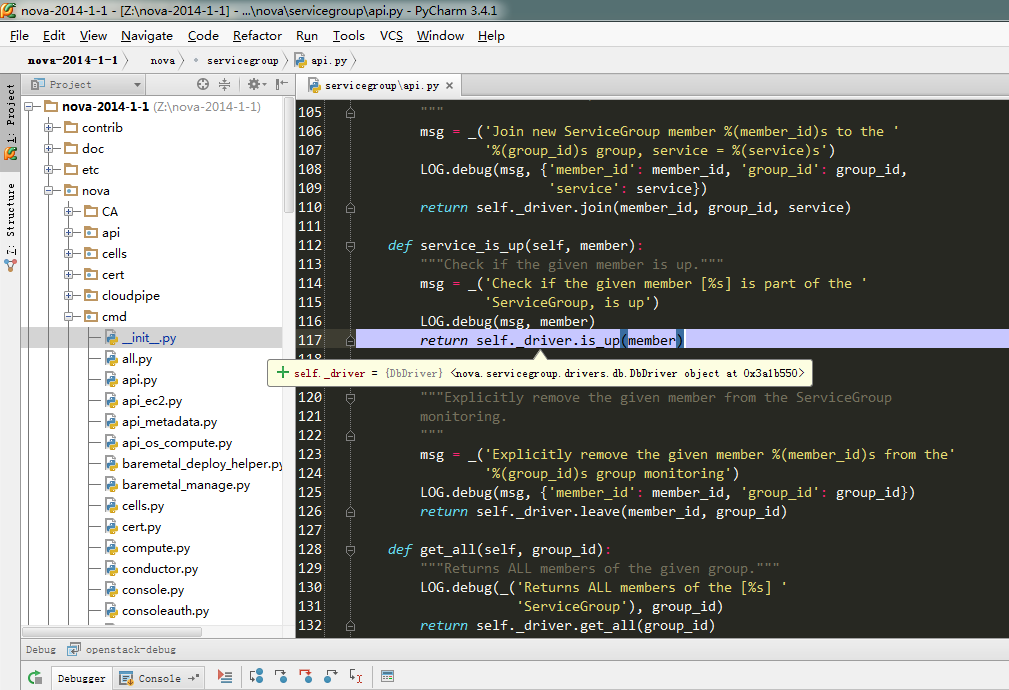Click line number 123 in gutter
This screenshot has height=690, width=1009.
[310, 454]
